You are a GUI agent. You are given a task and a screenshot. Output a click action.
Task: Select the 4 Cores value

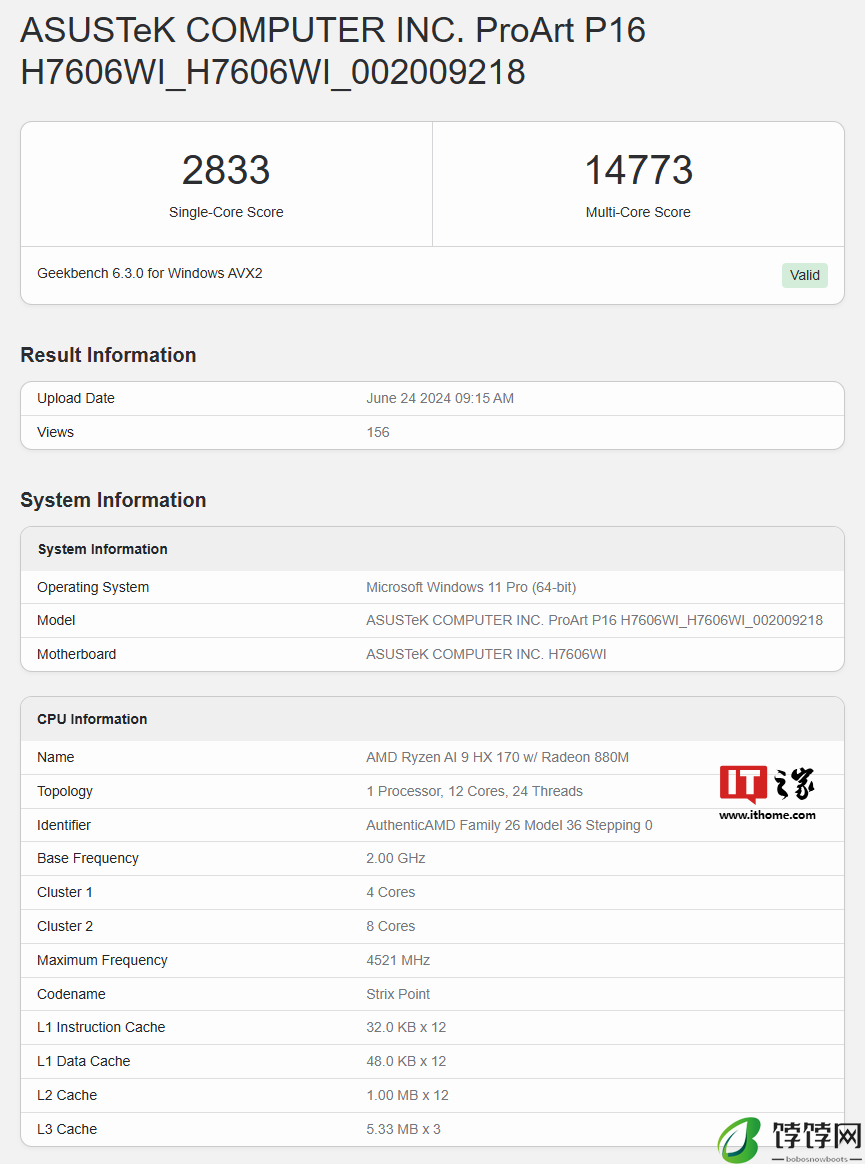[391, 892]
